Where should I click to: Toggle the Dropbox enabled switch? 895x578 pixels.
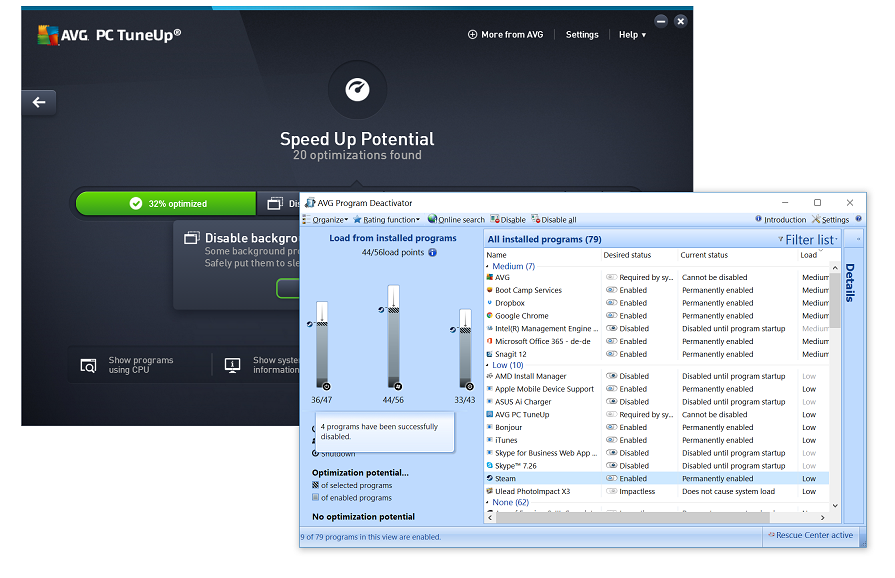coord(611,303)
